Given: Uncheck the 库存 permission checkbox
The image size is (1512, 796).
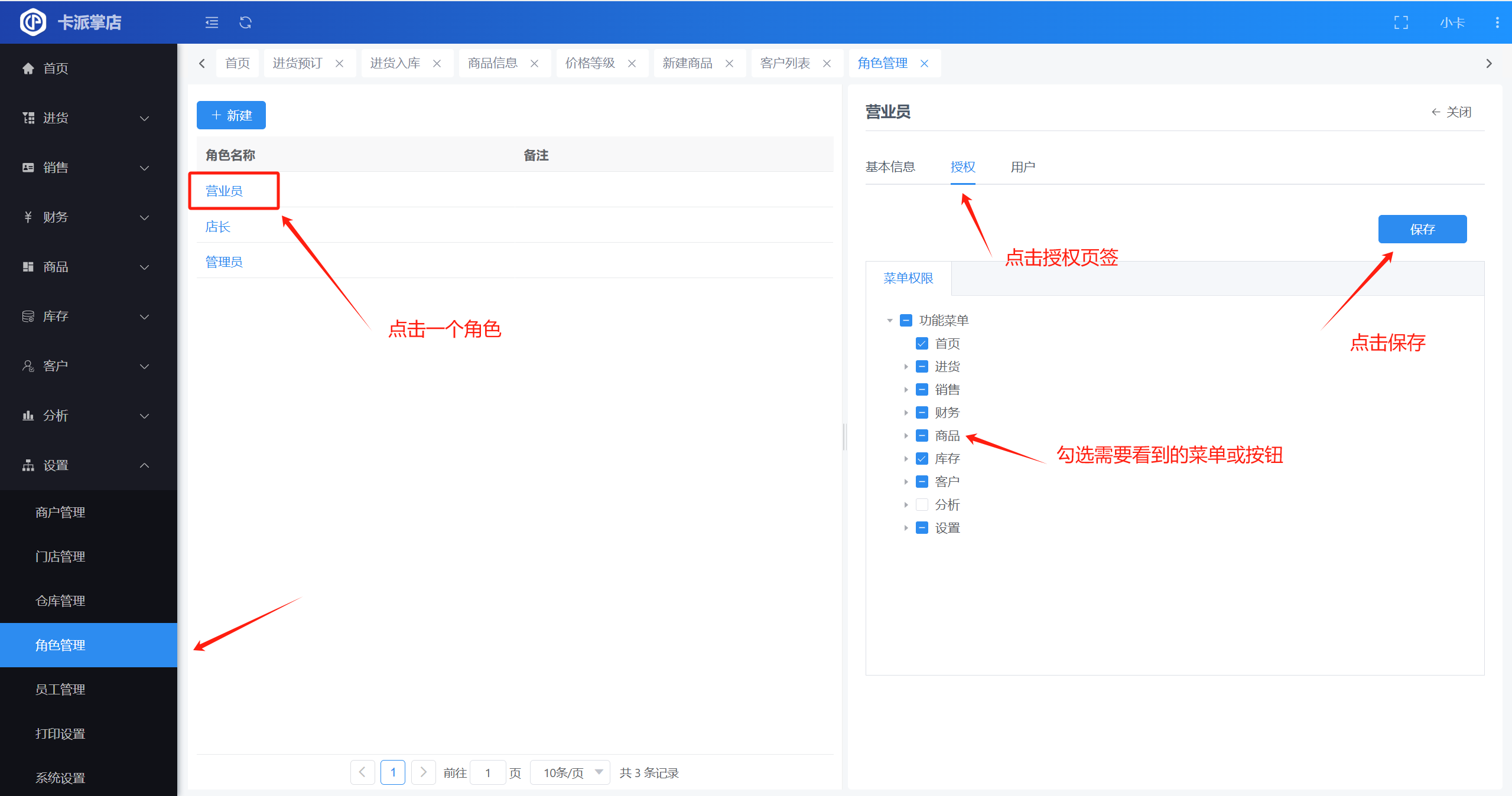Looking at the screenshot, I should (922, 459).
